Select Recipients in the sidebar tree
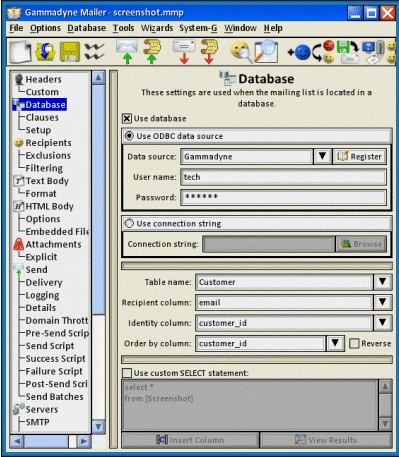The image size is (399, 457). click(48, 143)
